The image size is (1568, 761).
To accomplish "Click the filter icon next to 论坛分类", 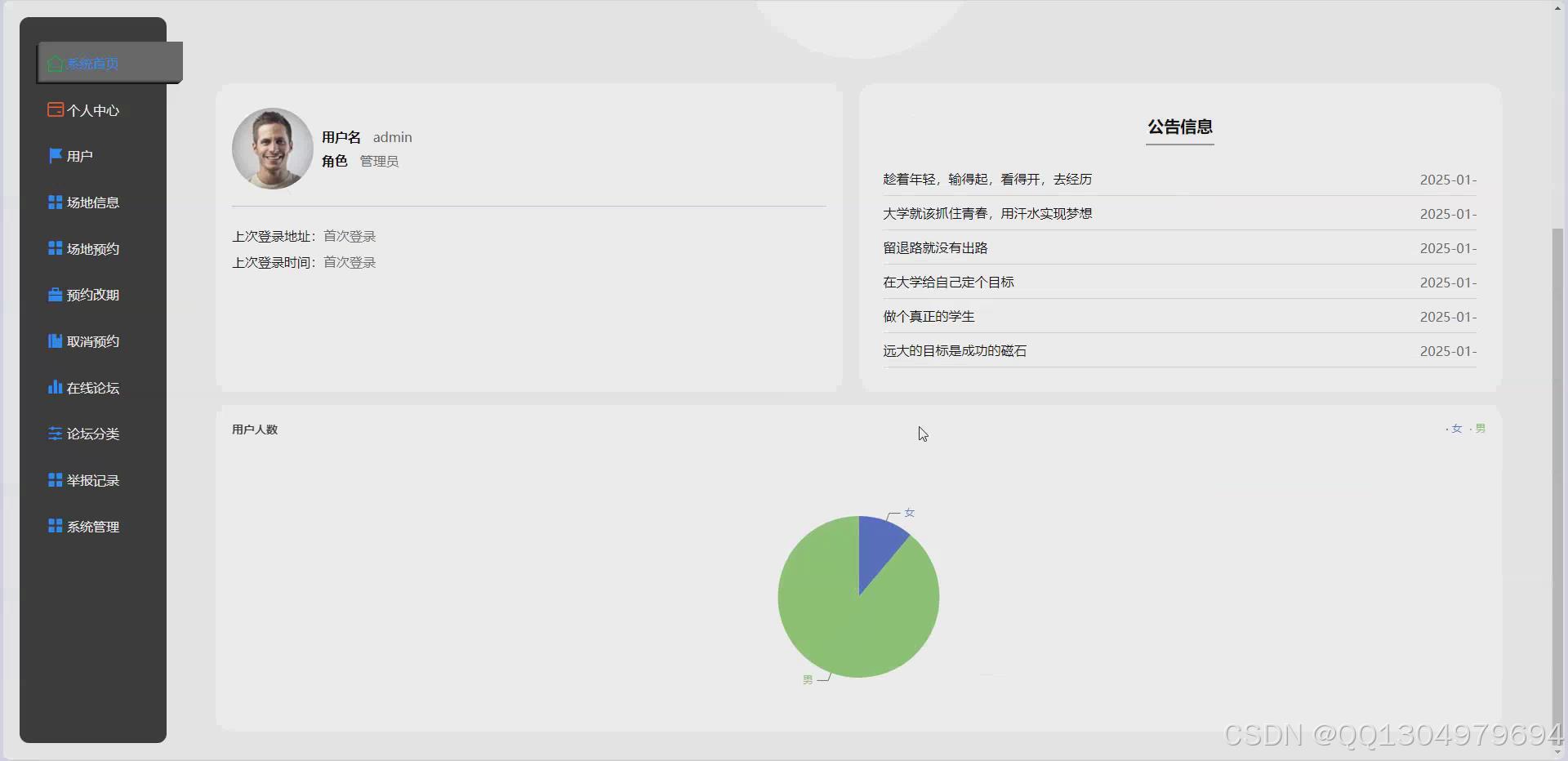I will pyautogui.click(x=55, y=434).
